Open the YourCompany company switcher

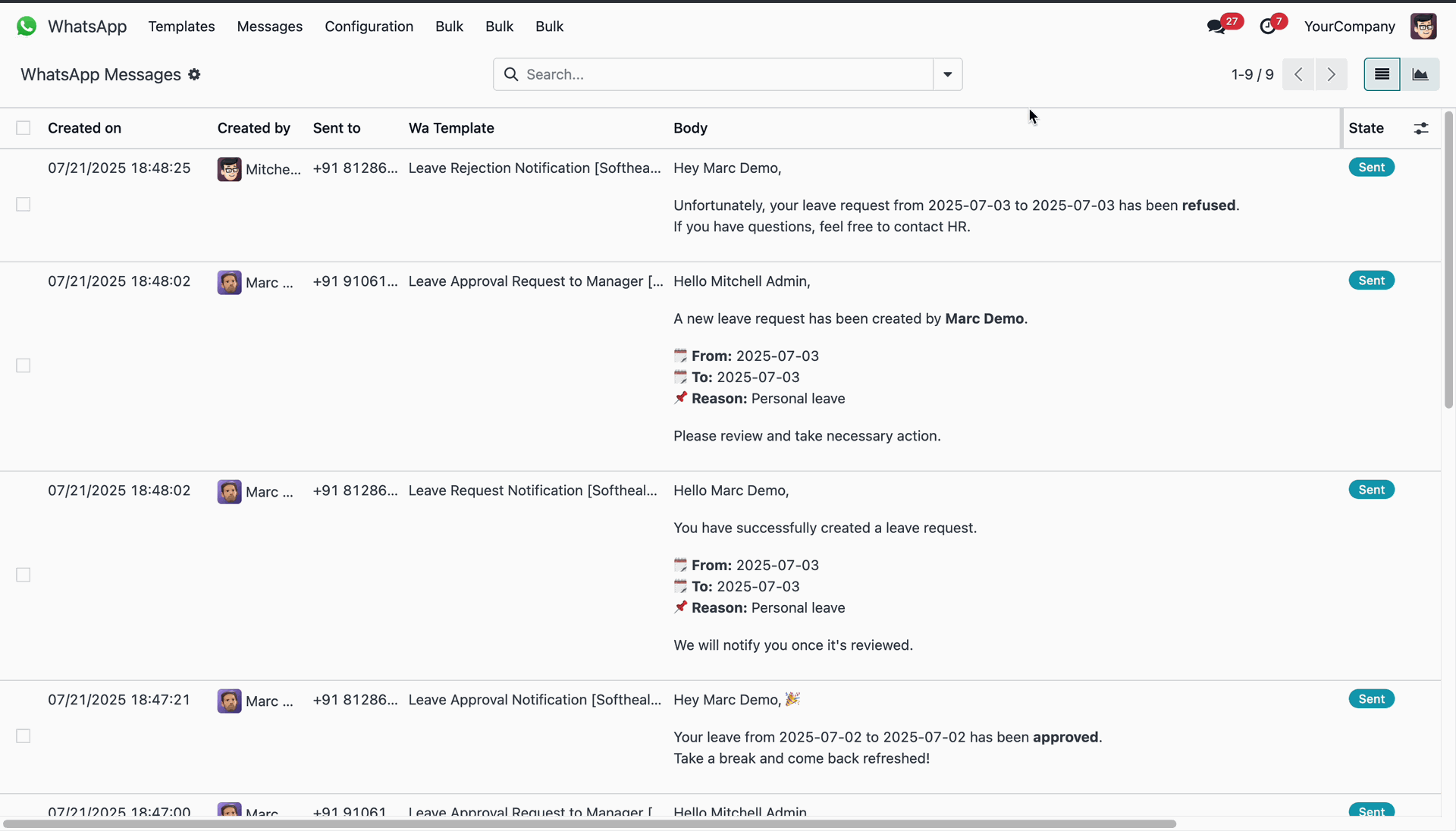1349,27
